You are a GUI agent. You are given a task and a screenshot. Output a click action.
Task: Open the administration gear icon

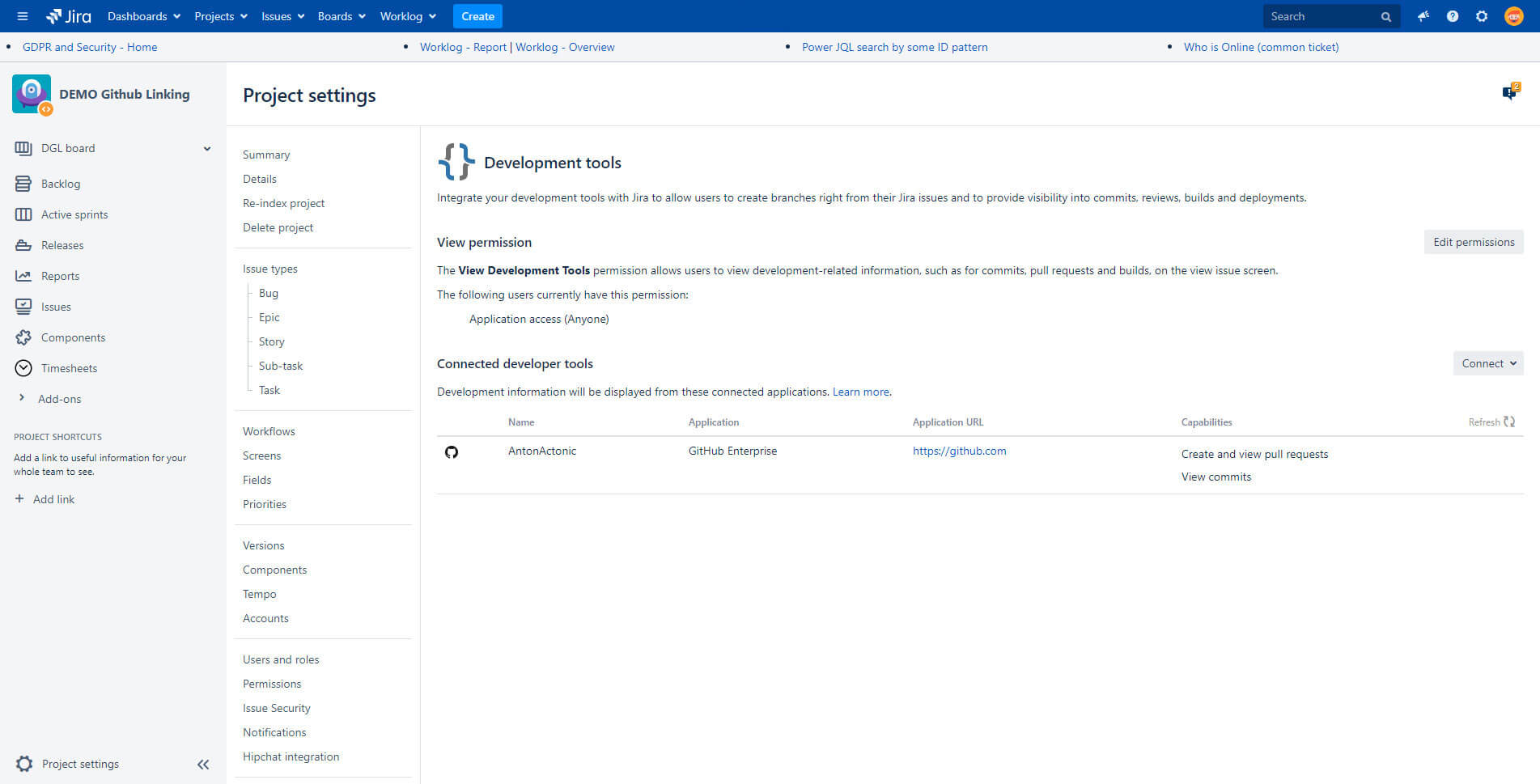[1482, 16]
